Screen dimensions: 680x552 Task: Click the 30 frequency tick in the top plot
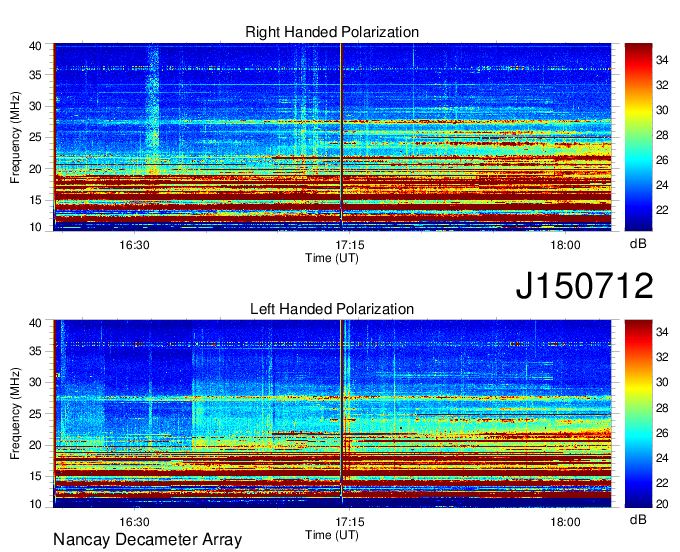point(35,106)
